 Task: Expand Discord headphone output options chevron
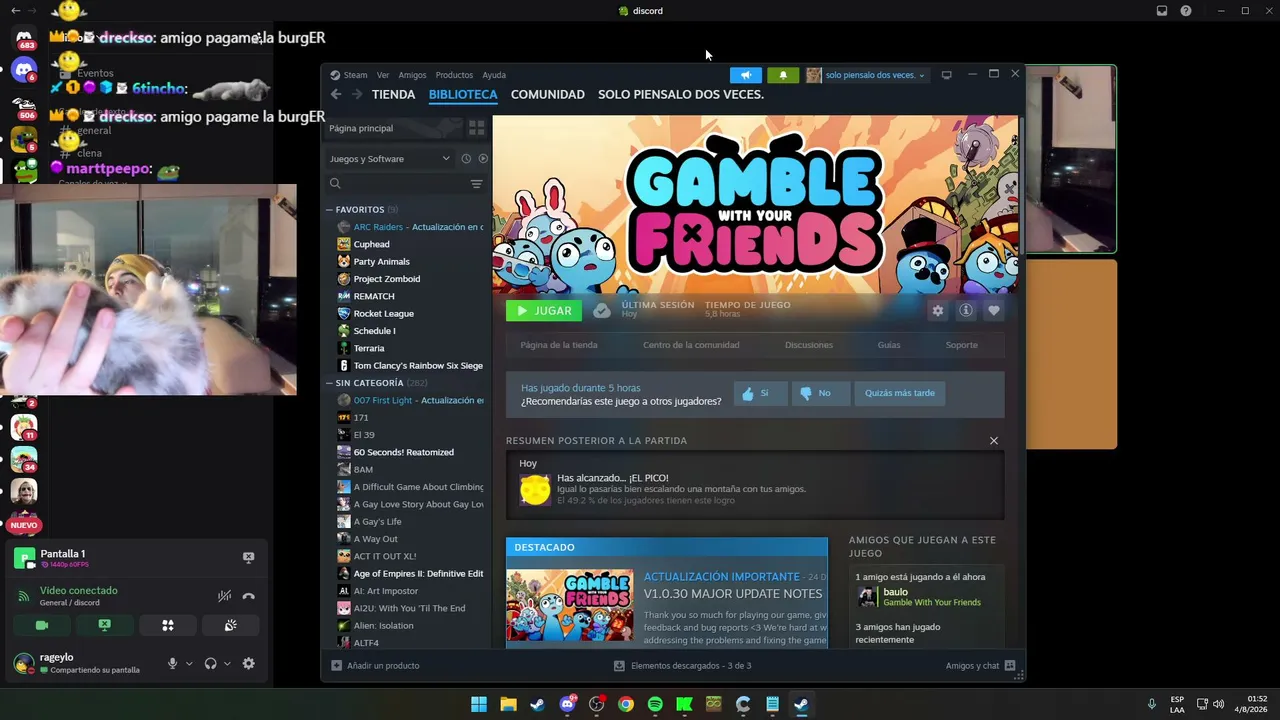point(227,663)
